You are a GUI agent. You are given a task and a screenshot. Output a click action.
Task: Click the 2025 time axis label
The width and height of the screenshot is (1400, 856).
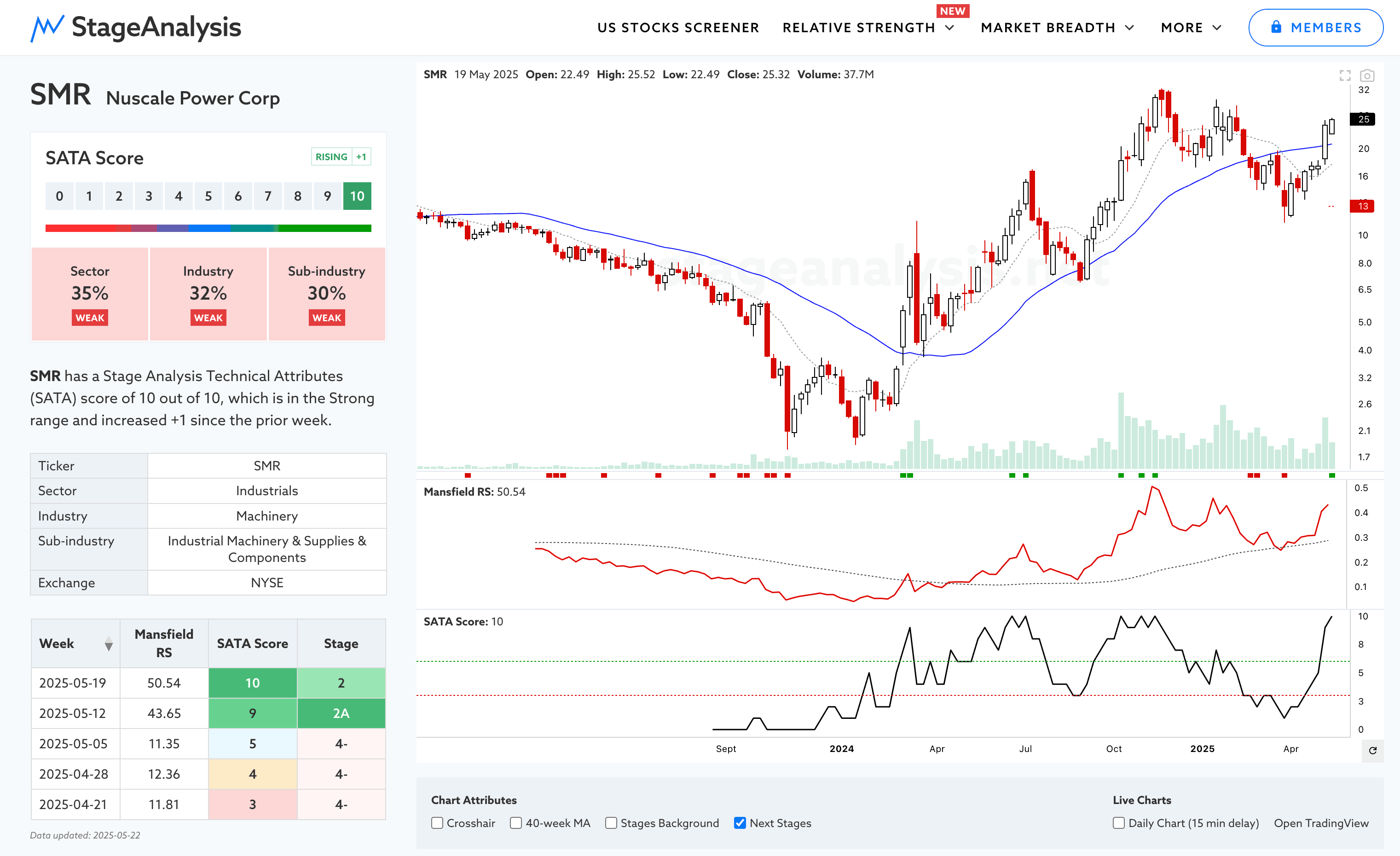[1202, 749]
